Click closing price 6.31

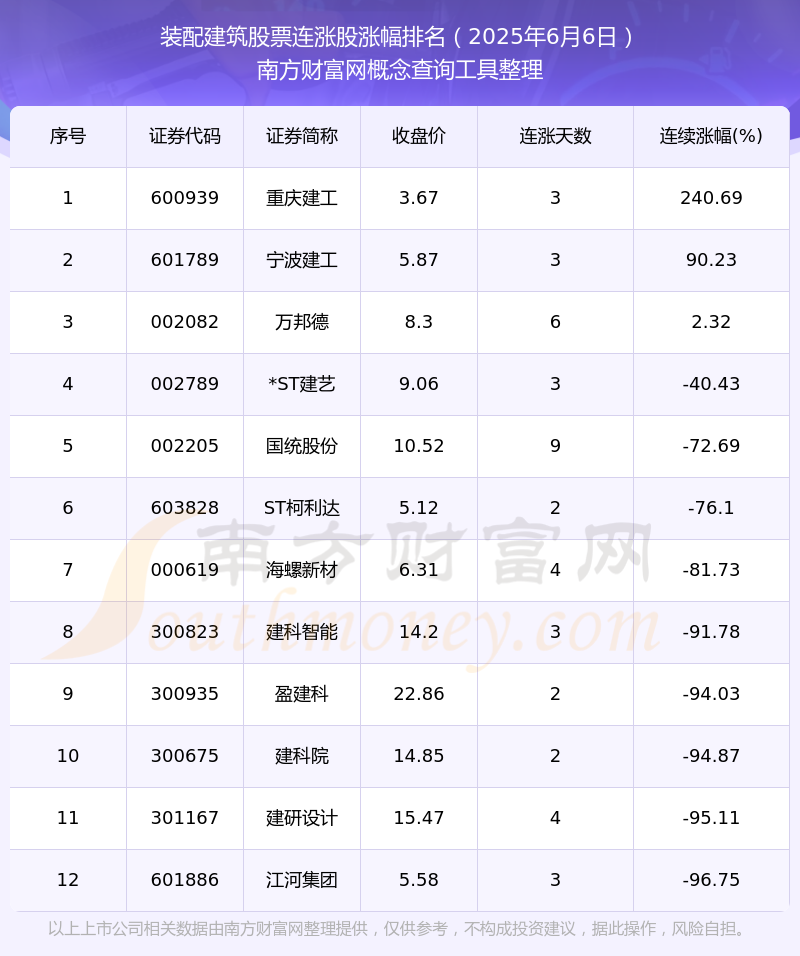point(419,570)
